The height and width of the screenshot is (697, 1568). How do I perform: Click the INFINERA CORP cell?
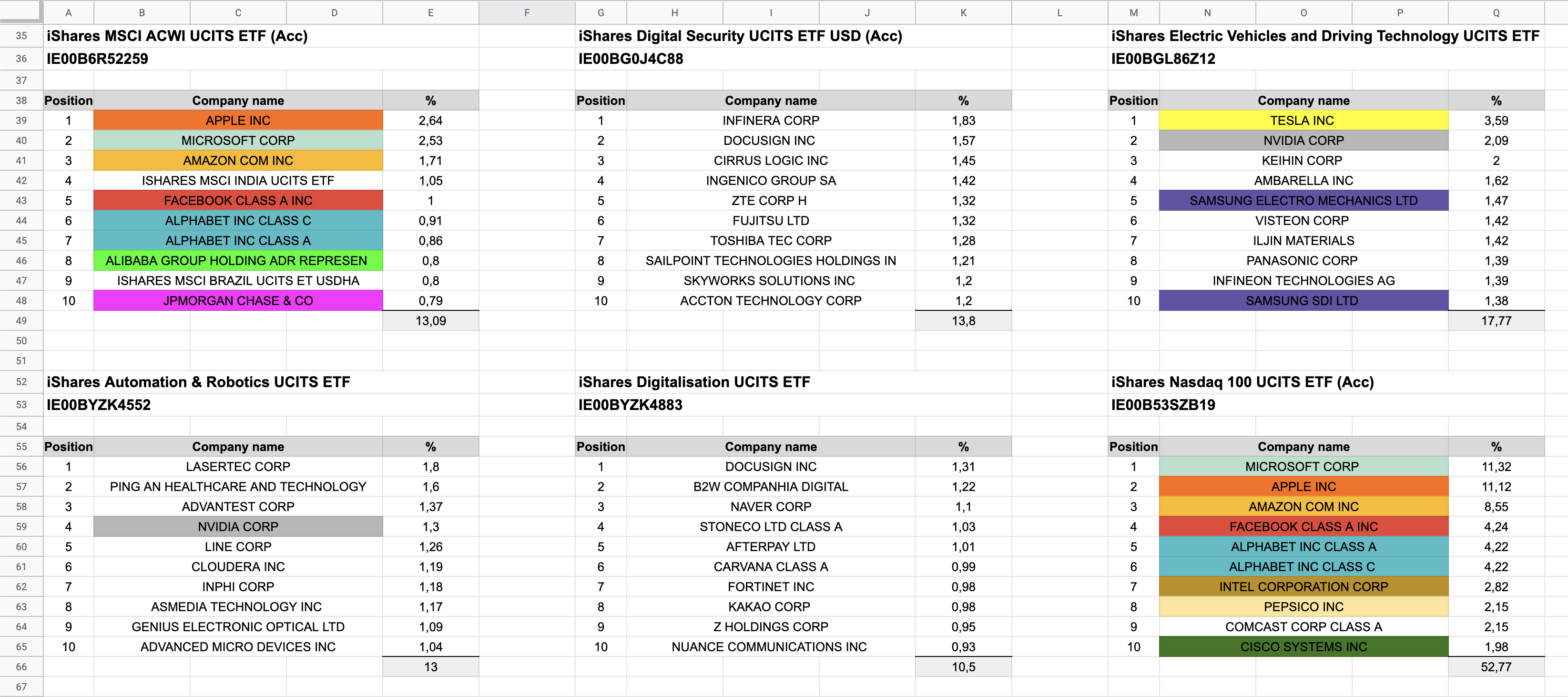coord(771,121)
